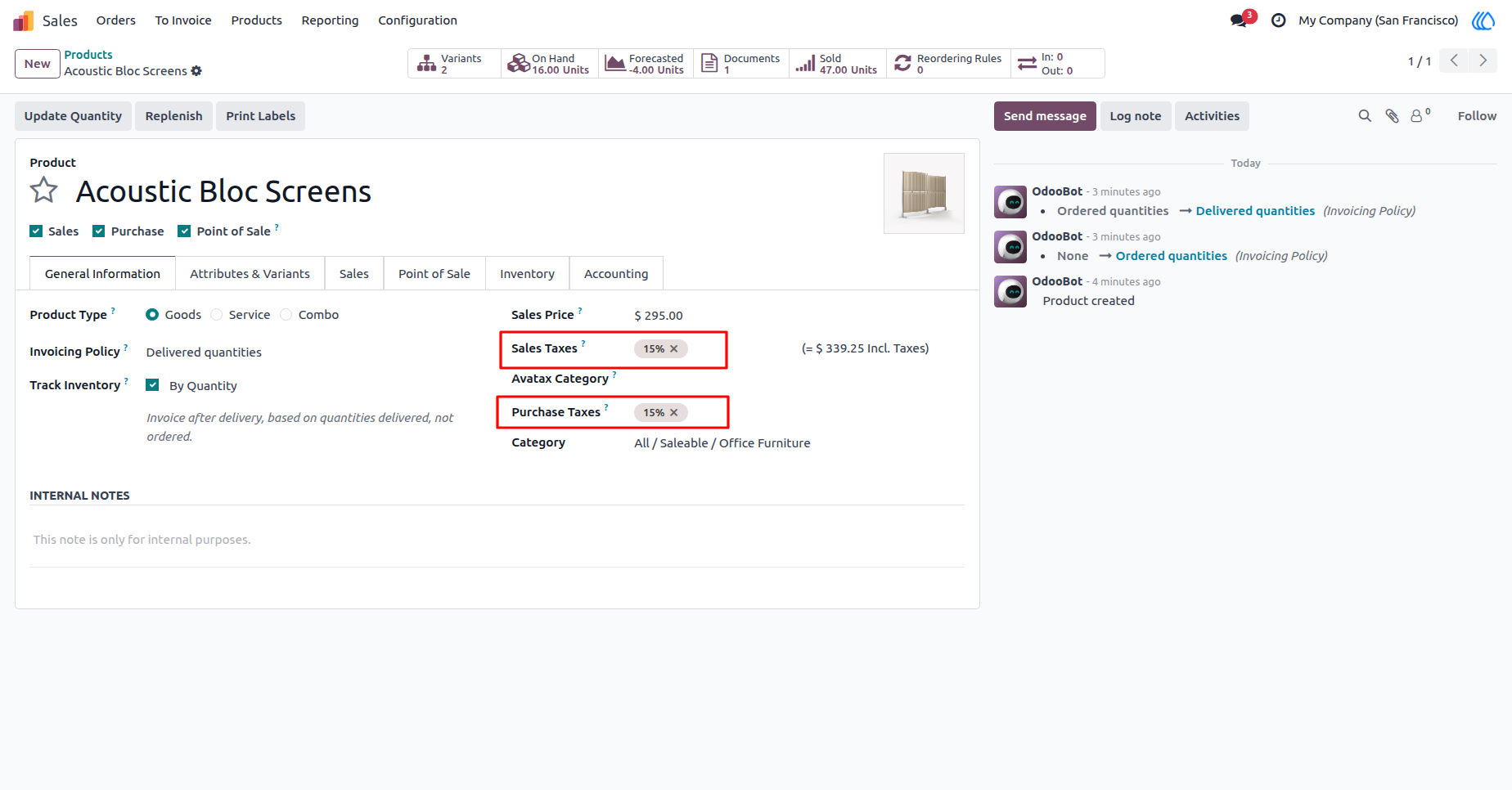Open Forecasted -4.00 Units stat
This screenshot has width=1512, height=790.
646,64
